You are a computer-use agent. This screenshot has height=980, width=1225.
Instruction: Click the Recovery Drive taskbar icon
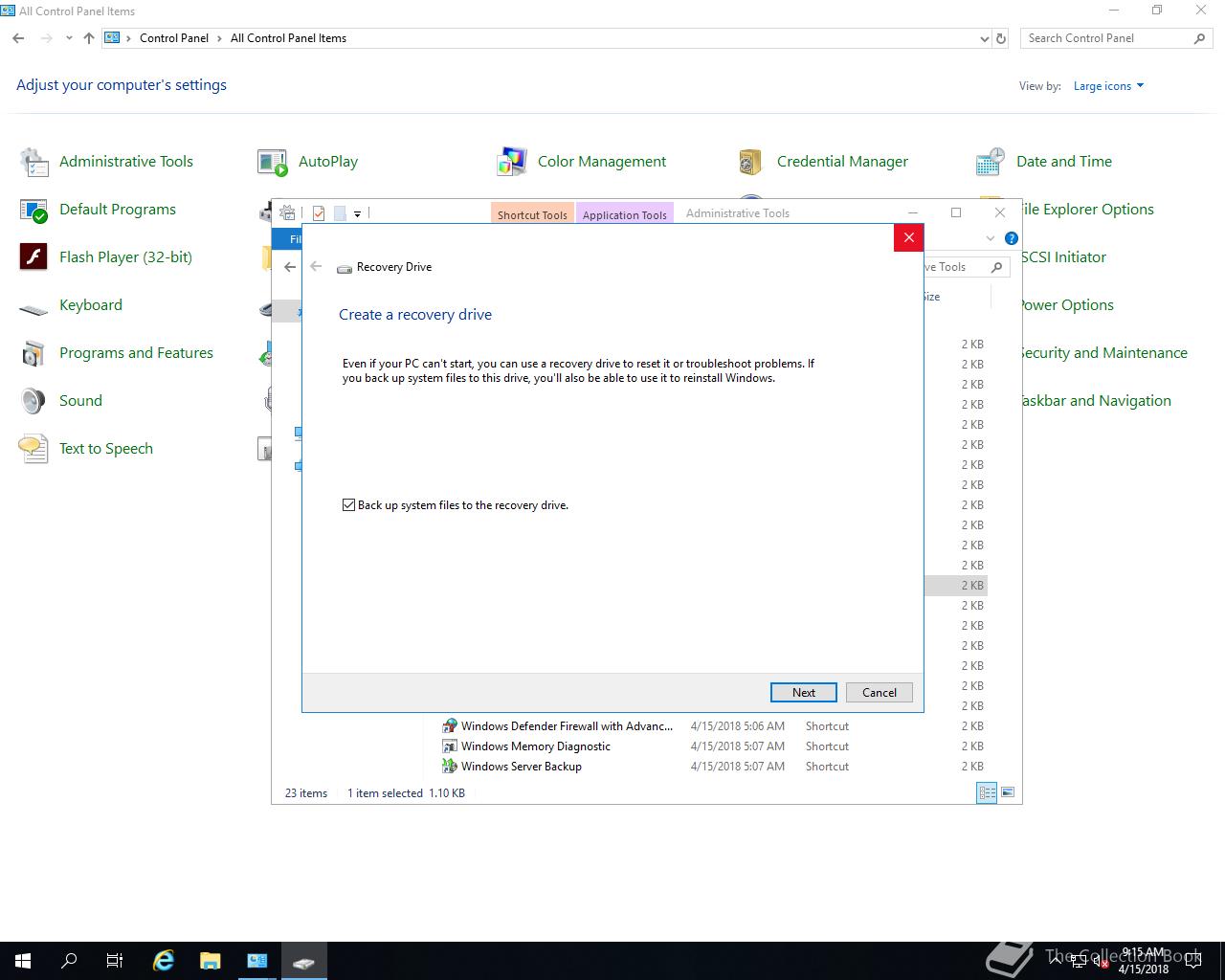303,961
